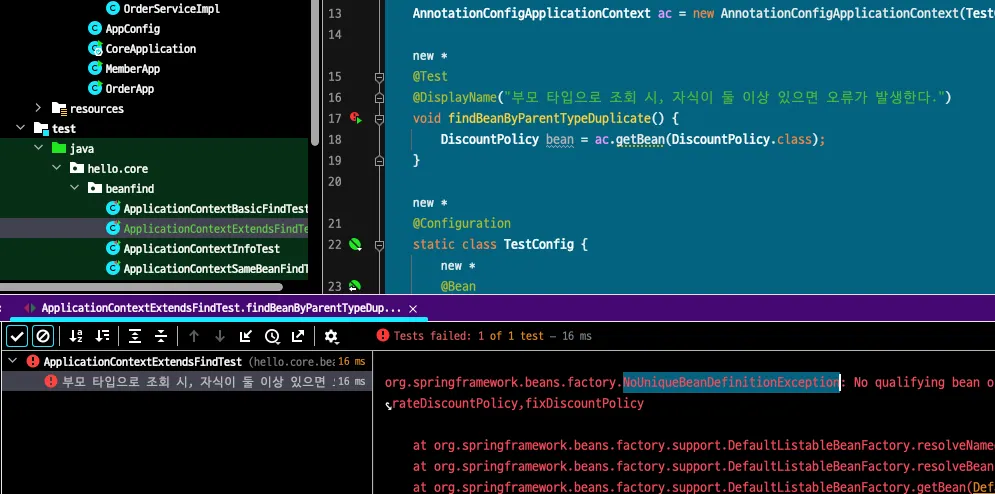This screenshot has width=995, height=494.
Task: Click red error icon next to 'Tests failed'
Action: click(x=382, y=335)
